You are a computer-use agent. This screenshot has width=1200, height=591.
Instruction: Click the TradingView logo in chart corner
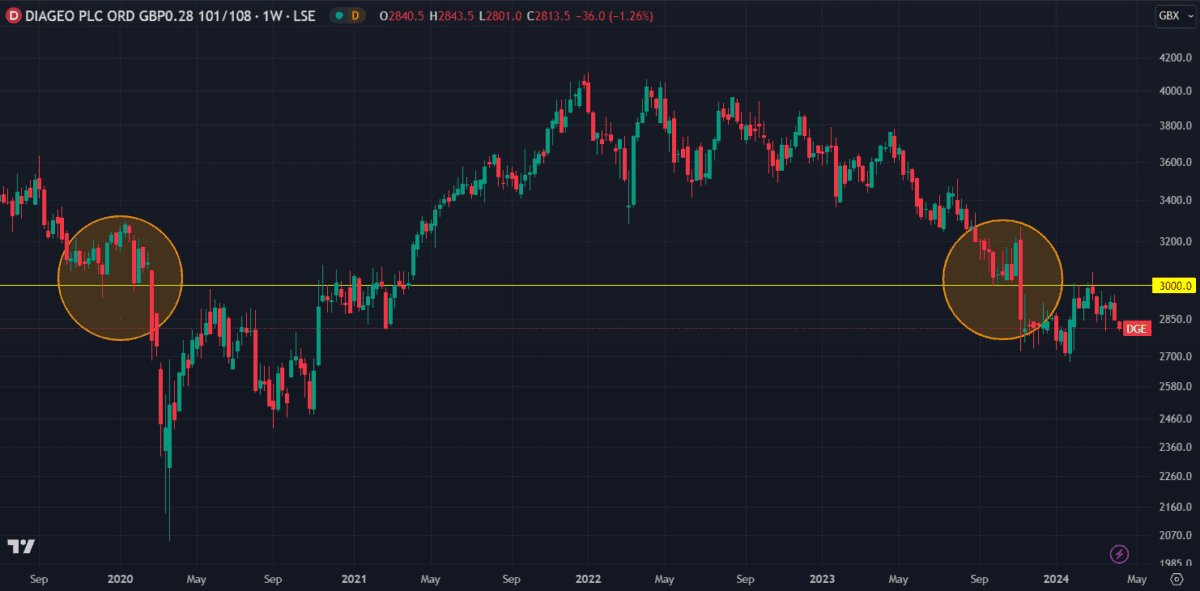(x=21, y=546)
